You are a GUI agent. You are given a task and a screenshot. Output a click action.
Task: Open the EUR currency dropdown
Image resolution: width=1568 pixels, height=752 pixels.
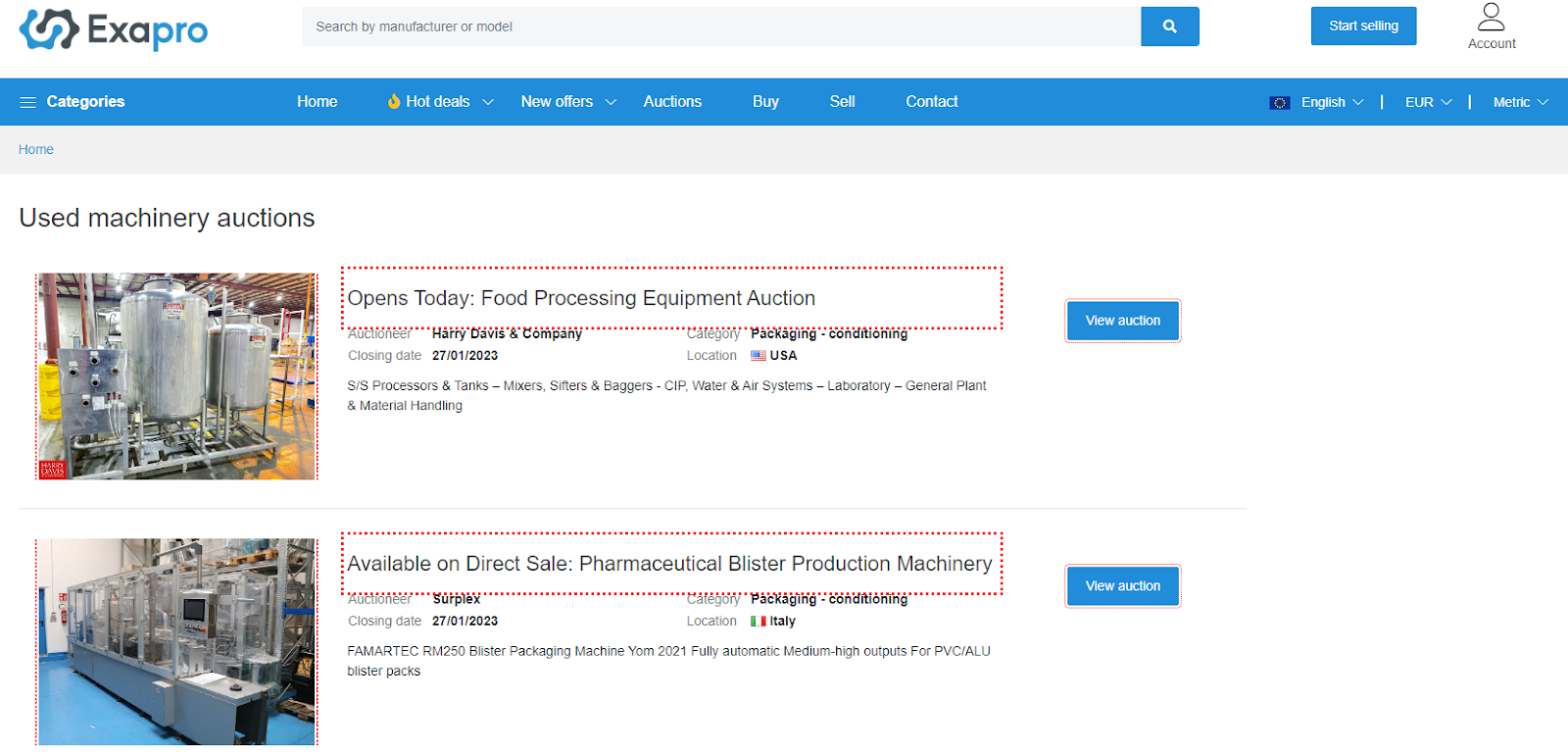tap(1428, 102)
